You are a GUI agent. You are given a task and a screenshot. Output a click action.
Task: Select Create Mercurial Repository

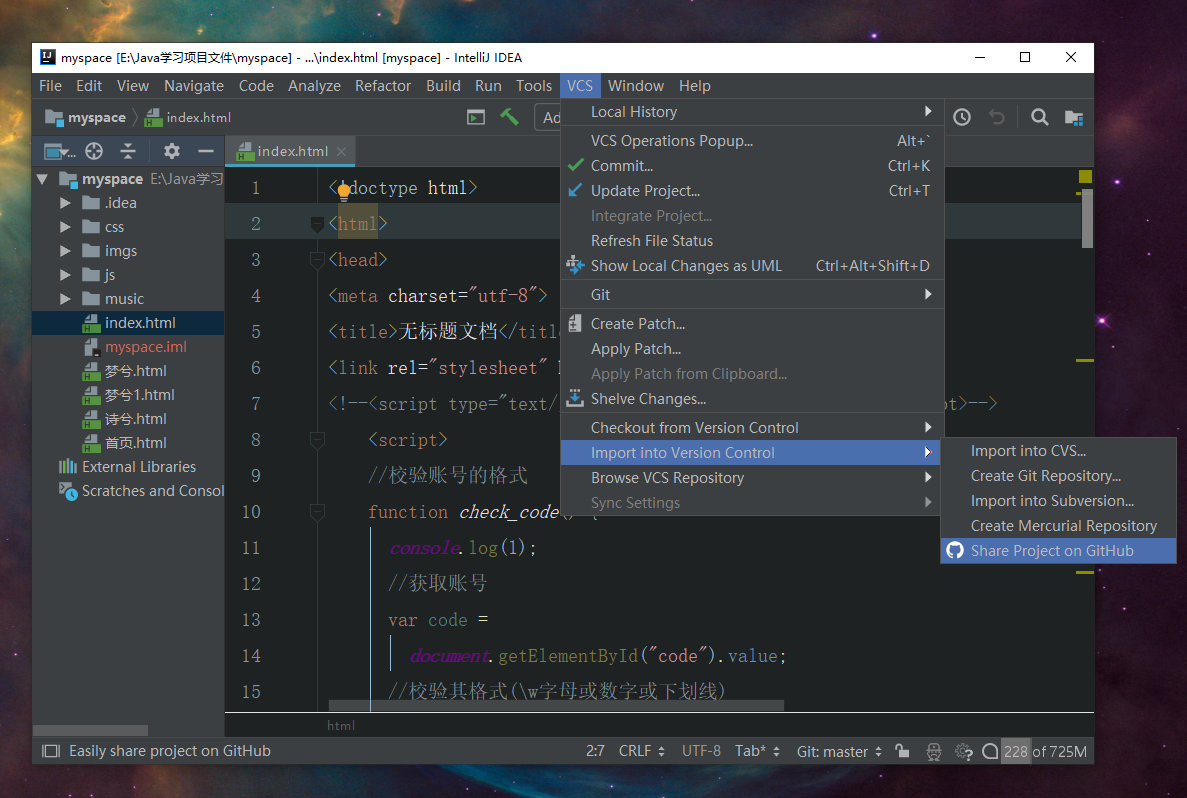click(x=1058, y=525)
